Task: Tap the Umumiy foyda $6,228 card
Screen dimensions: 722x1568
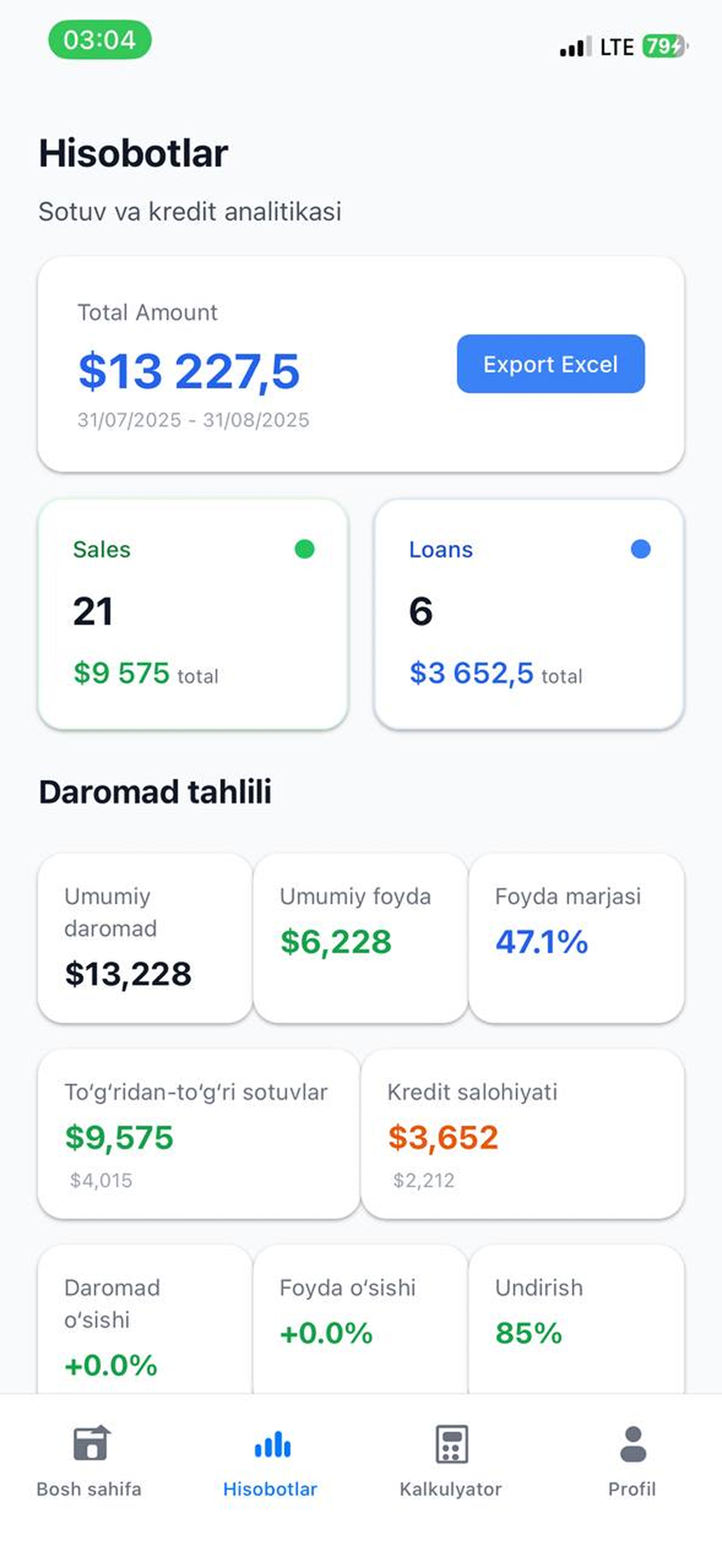Action: pos(360,938)
